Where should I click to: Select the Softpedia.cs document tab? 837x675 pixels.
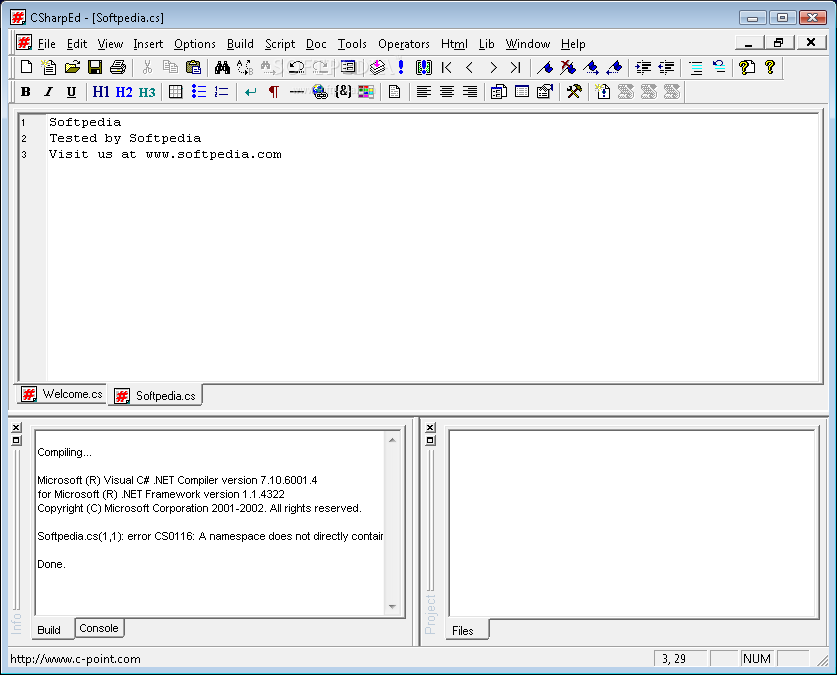coord(156,395)
